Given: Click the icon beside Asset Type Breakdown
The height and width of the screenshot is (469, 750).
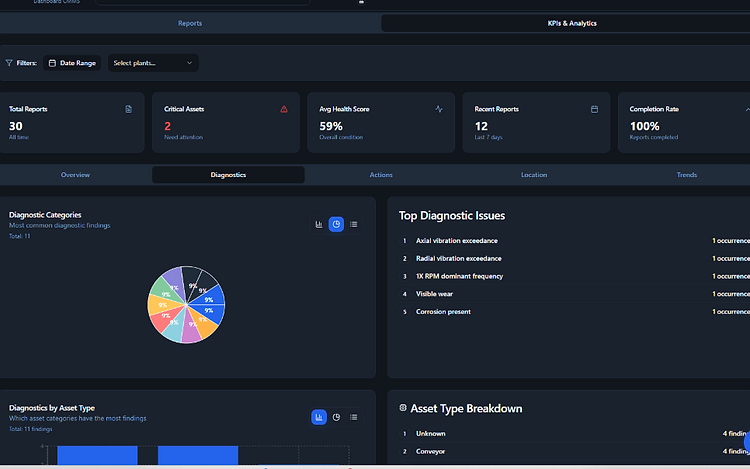Looking at the screenshot, I should click(x=403, y=408).
